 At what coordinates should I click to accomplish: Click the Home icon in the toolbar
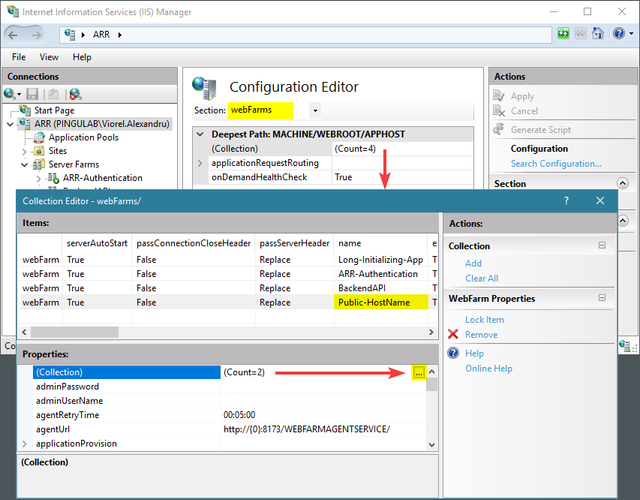(x=598, y=33)
